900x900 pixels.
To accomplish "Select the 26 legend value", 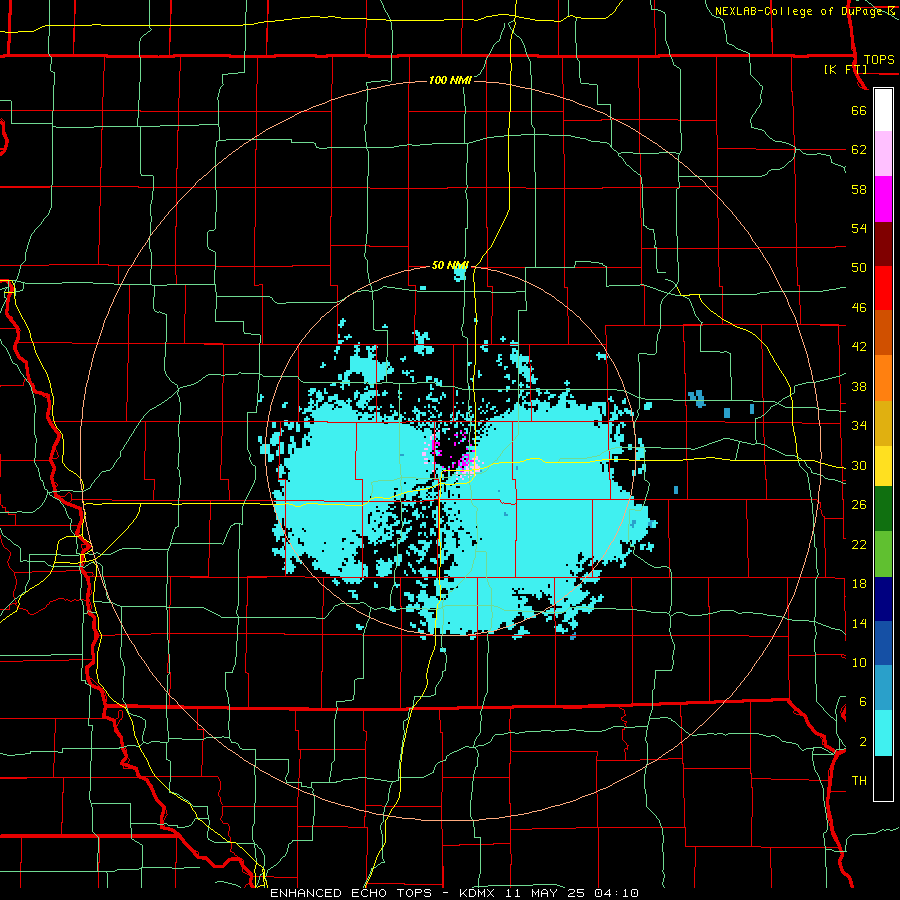I will tap(859, 505).
